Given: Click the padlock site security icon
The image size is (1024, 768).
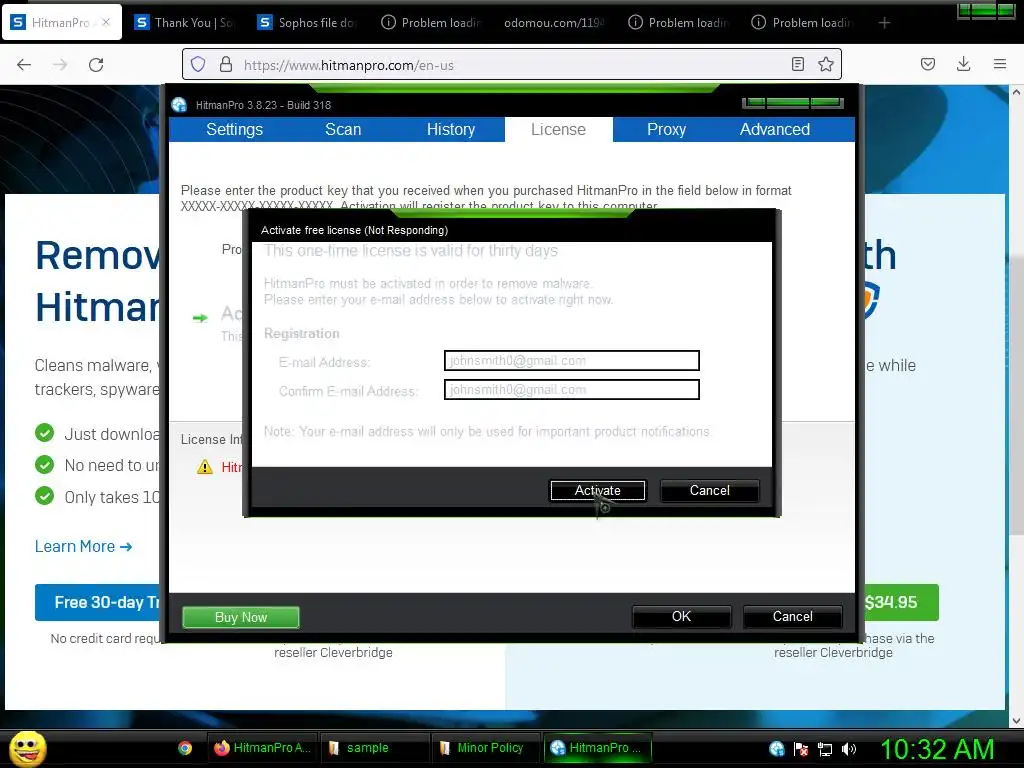Looking at the screenshot, I should [226, 64].
